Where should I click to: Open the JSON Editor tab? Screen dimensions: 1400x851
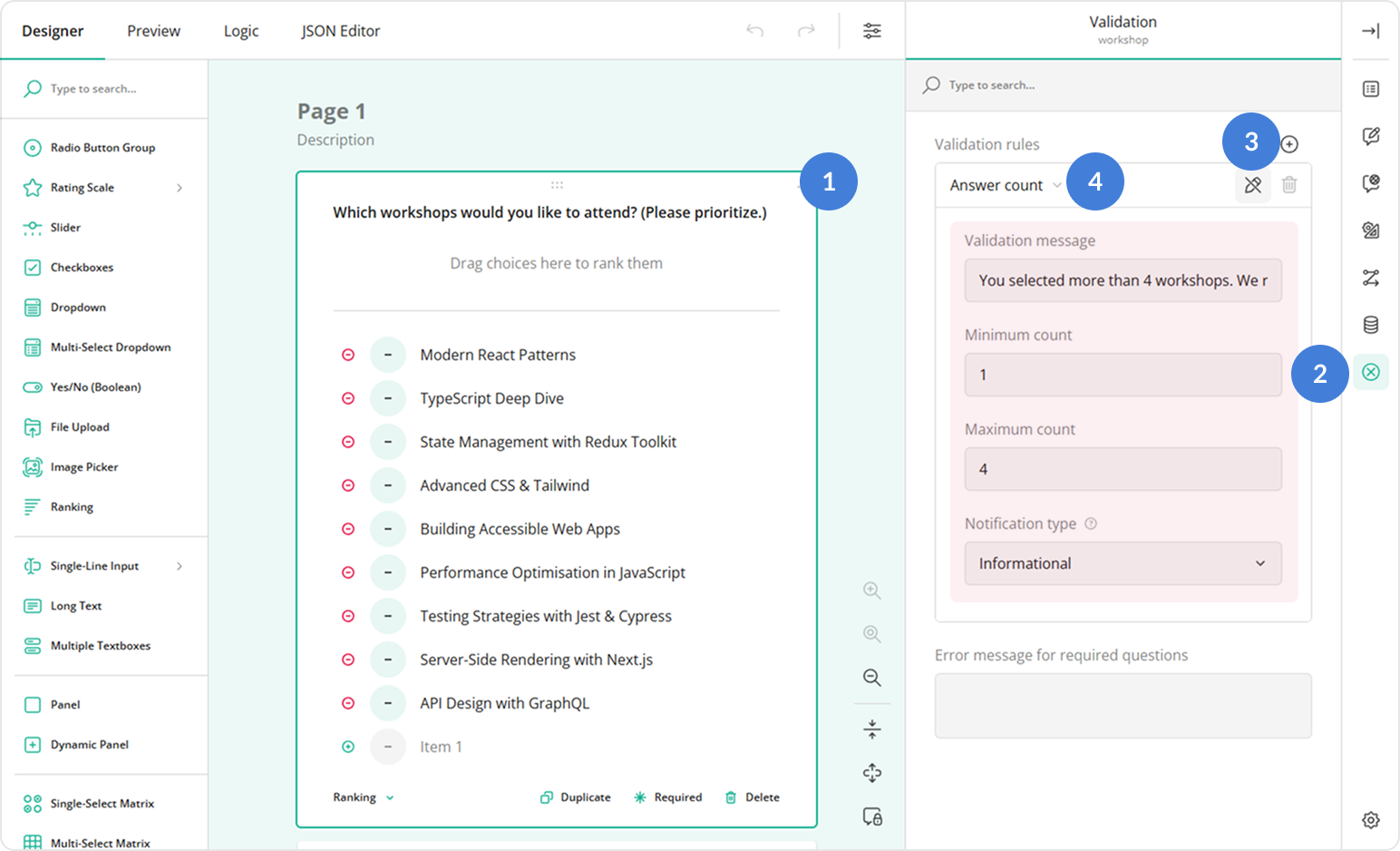click(340, 30)
